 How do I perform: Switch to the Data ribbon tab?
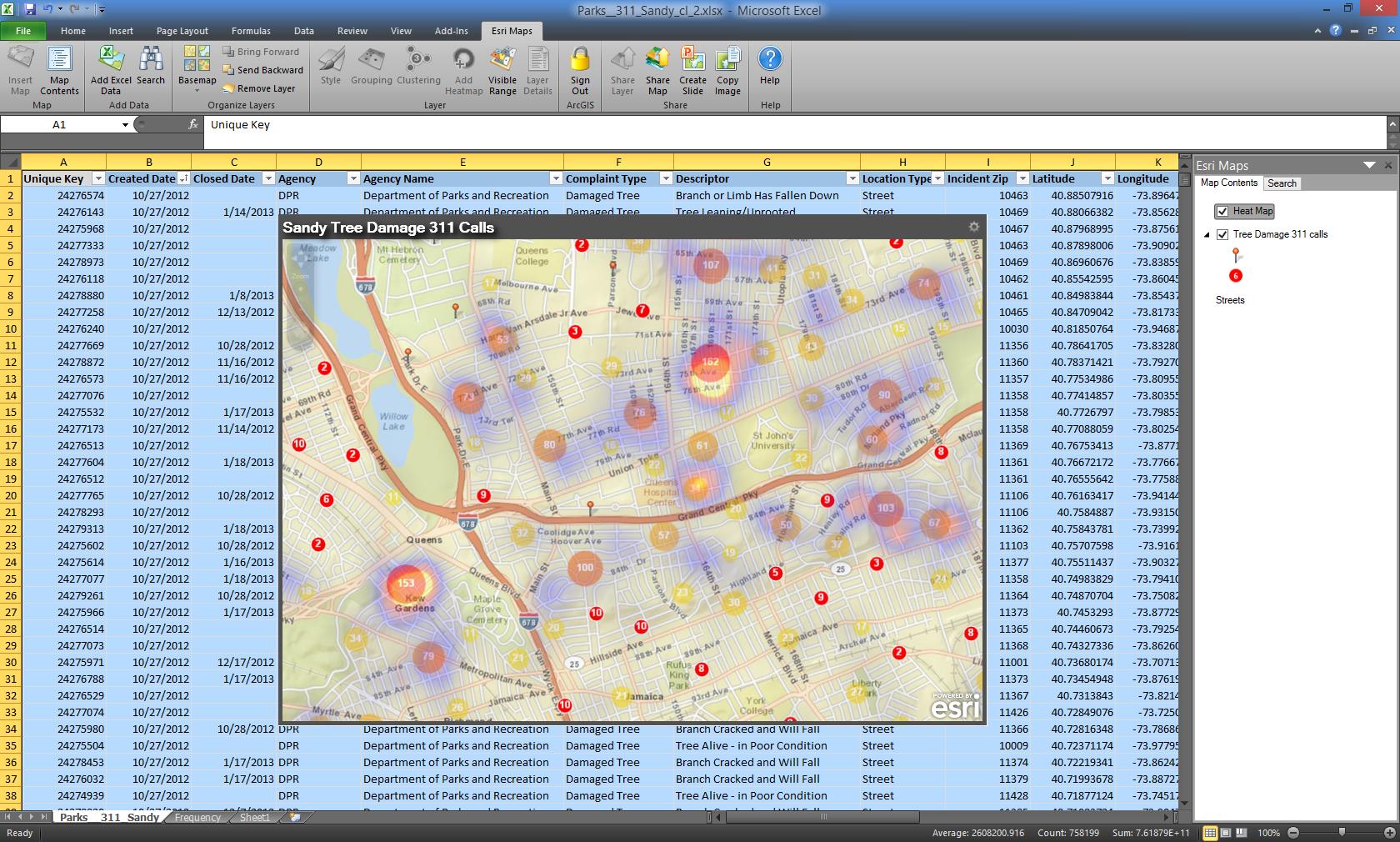tap(304, 31)
